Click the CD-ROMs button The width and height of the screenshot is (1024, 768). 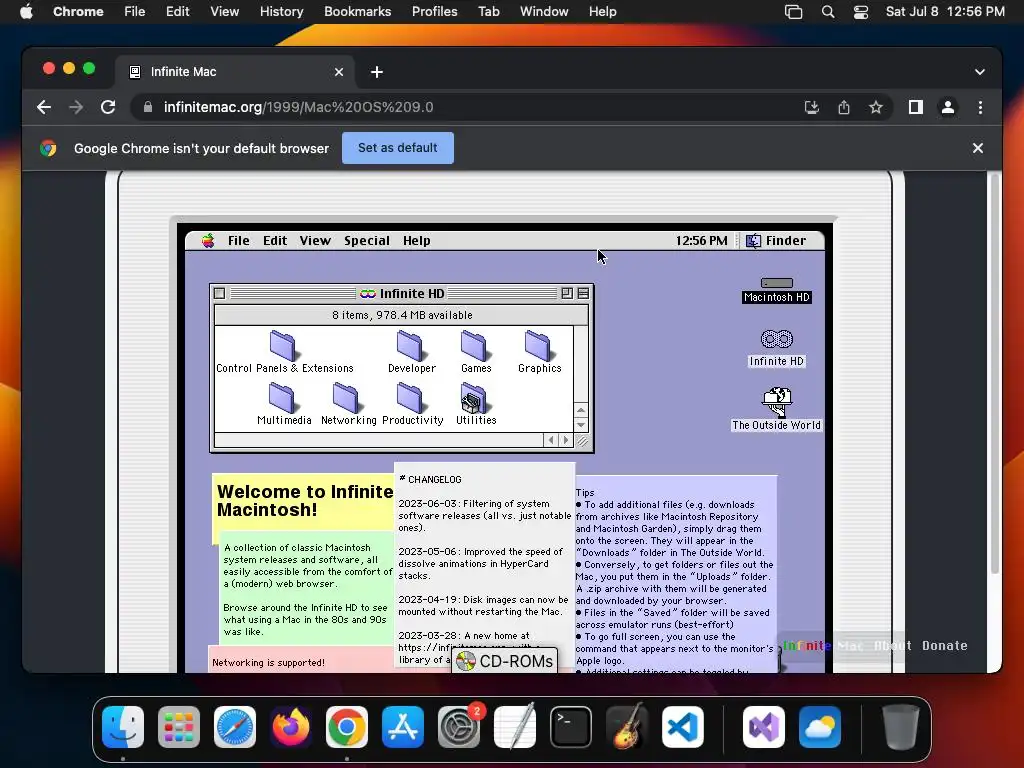pos(504,661)
